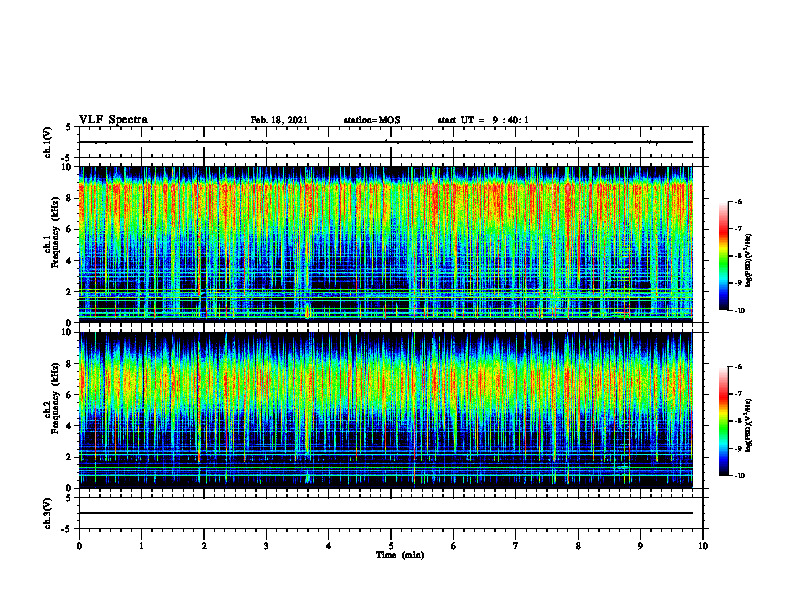This screenshot has height=612, width=792.
Task: Click the time axis tick label "1"
Action: point(141,545)
